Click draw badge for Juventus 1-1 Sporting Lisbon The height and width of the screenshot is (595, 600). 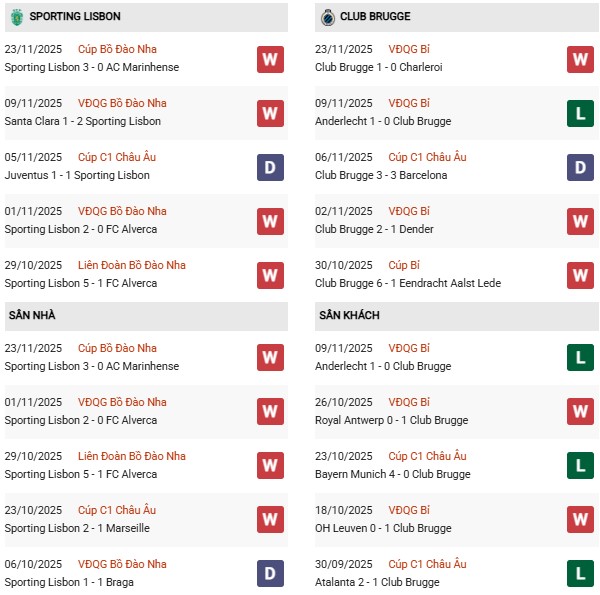270,167
